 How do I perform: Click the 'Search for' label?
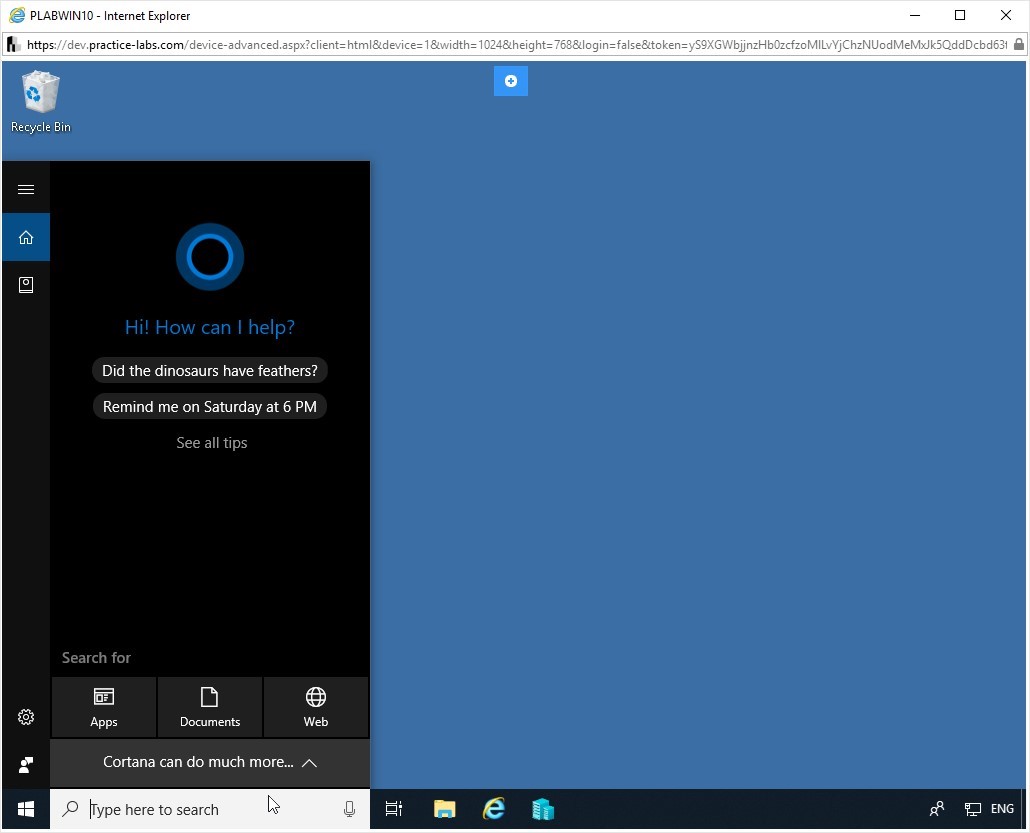tap(96, 658)
